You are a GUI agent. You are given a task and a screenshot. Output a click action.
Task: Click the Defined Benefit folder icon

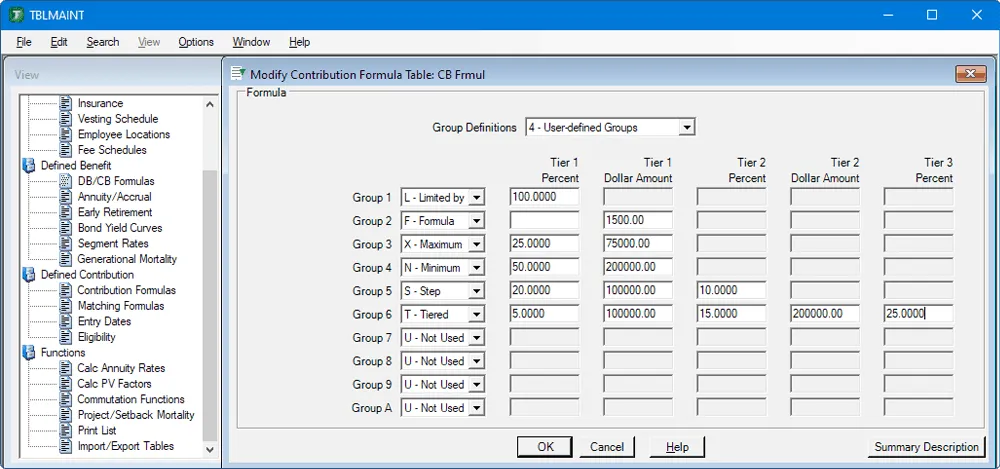pos(29,165)
